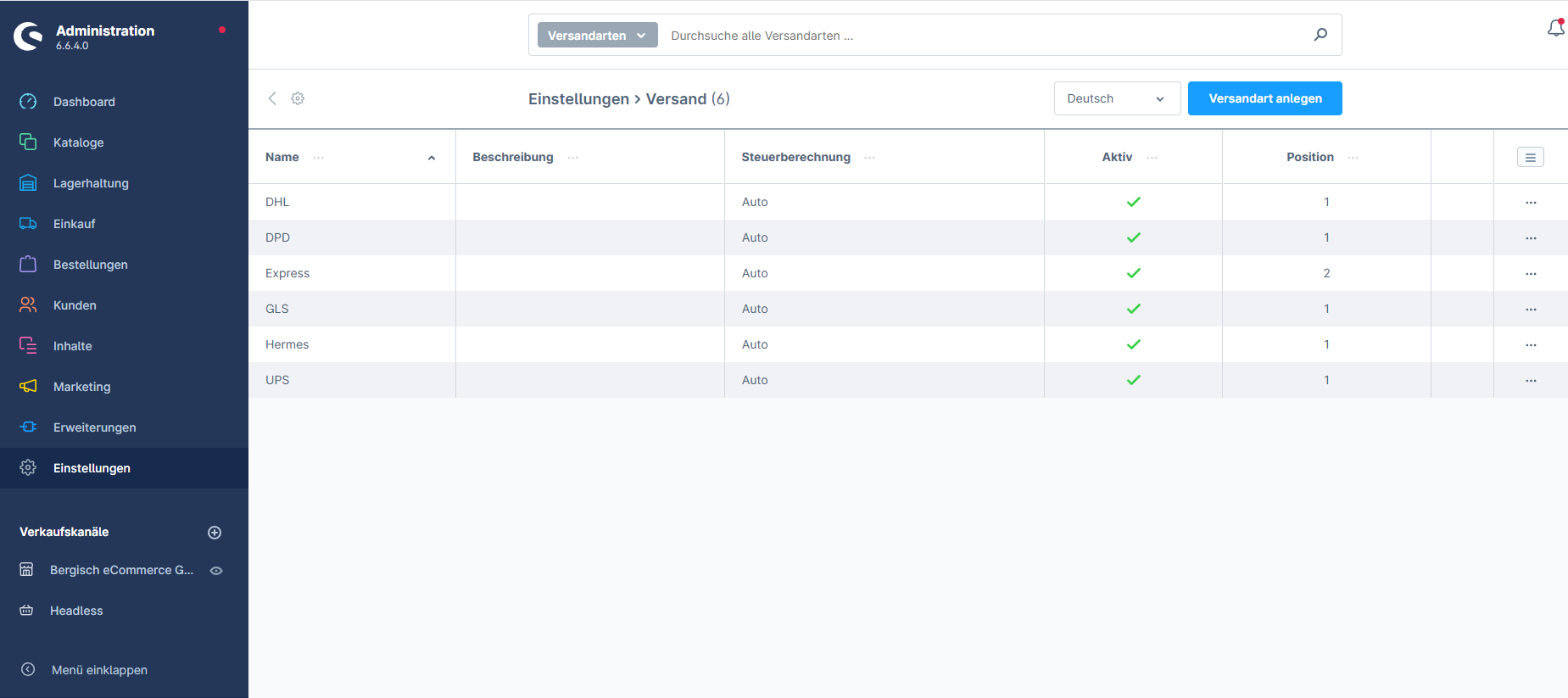Open the Deutsch language dropdown
1568x698 pixels.
pyautogui.click(x=1116, y=98)
